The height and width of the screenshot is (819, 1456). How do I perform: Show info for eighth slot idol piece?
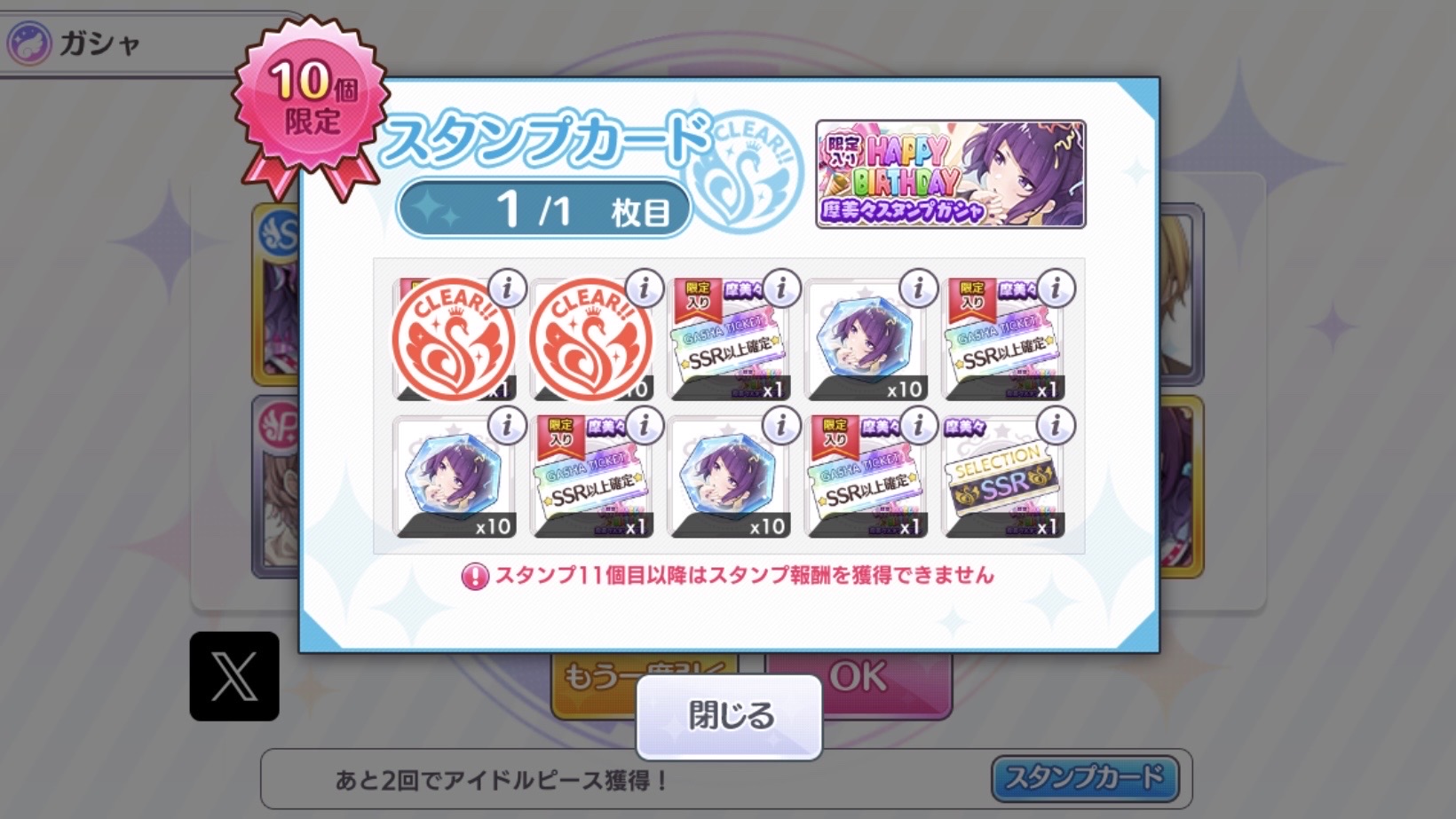click(x=781, y=426)
